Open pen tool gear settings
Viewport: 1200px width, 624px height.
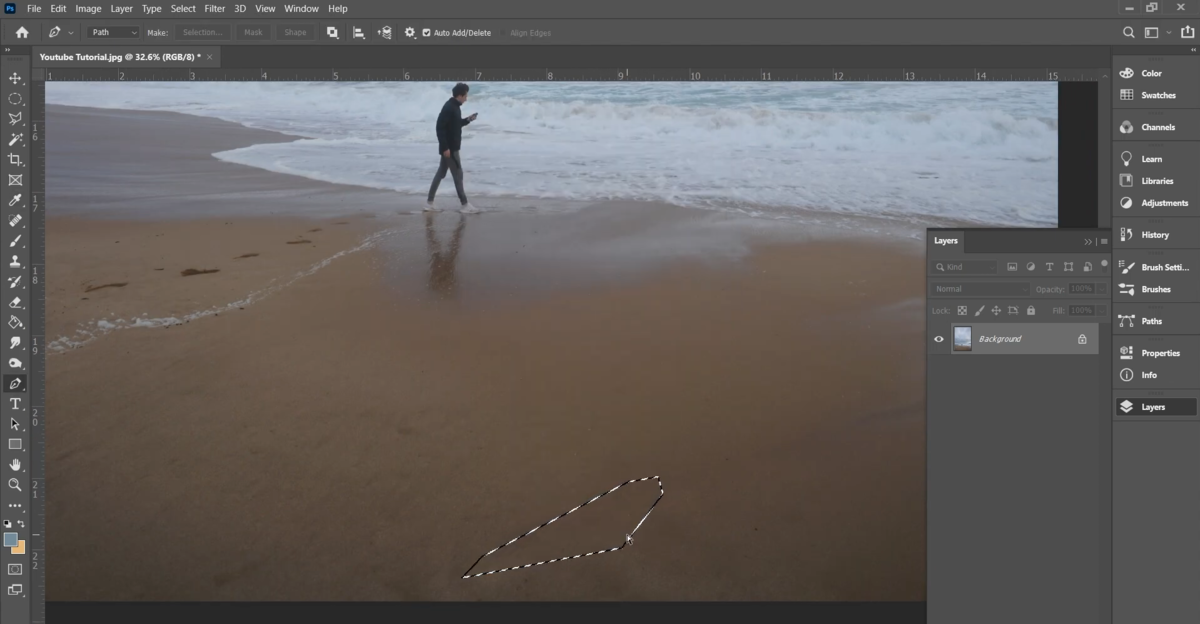click(409, 32)
